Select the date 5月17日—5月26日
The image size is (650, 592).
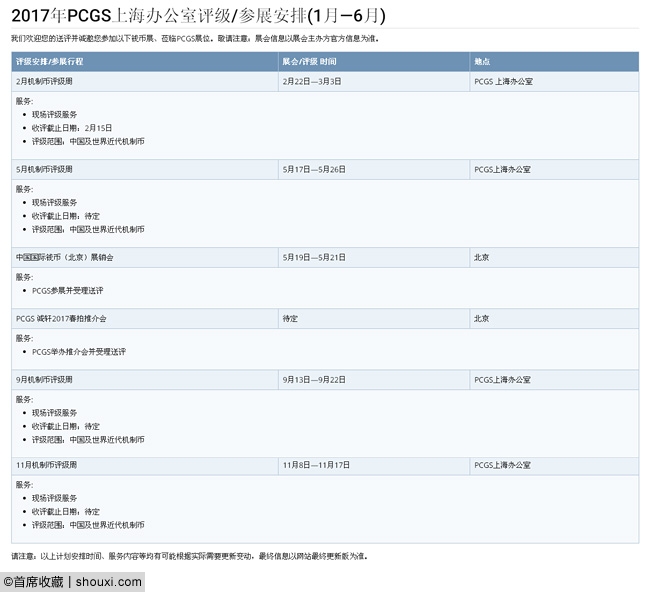(x=314, y=169)
